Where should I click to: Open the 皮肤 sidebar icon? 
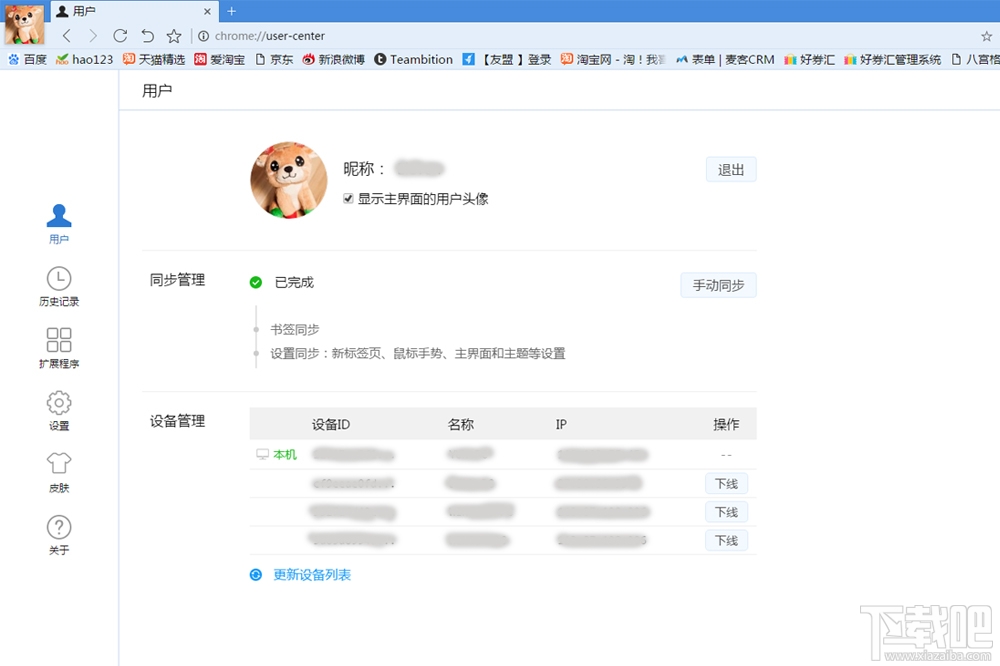tap(58, 470)
